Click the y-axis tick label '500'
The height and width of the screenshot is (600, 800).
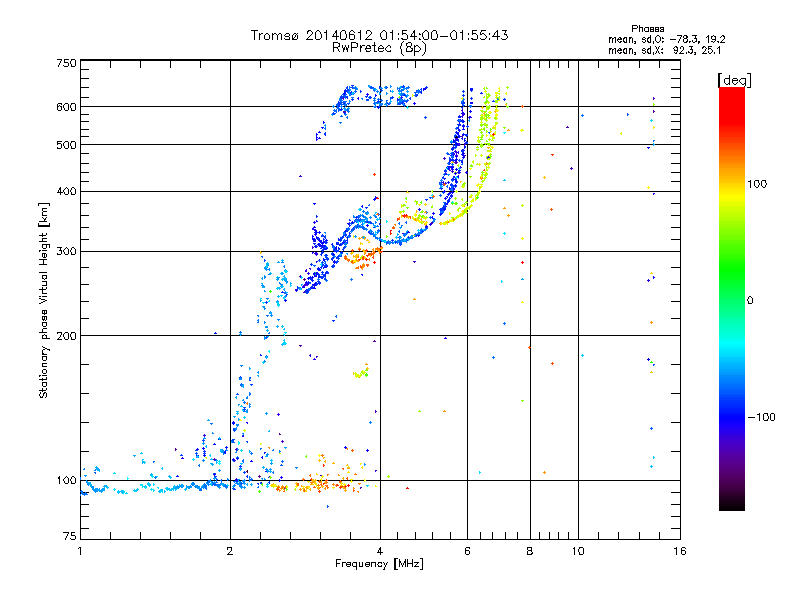pos(66,145)
